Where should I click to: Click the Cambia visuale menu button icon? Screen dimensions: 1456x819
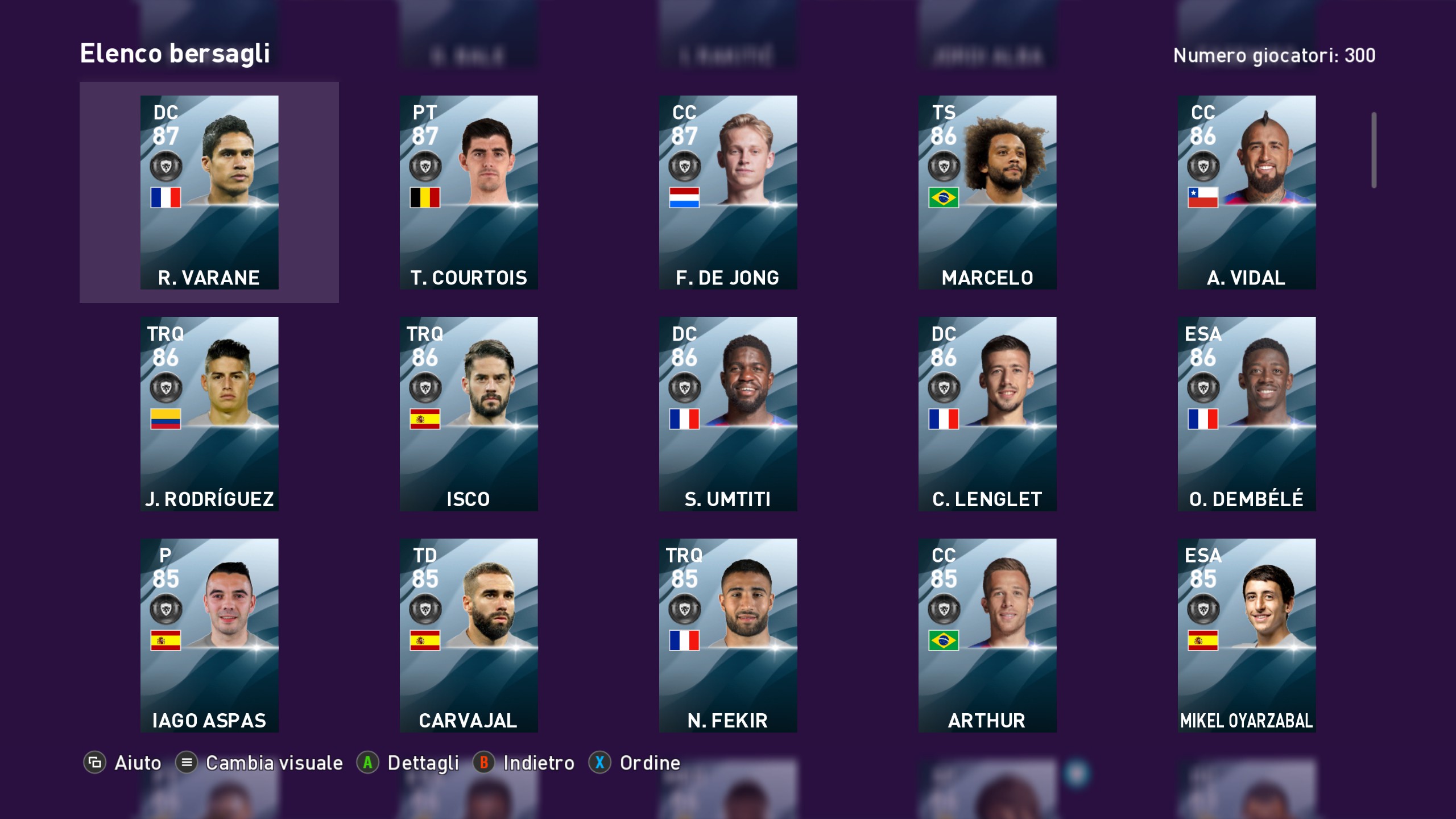187,763
